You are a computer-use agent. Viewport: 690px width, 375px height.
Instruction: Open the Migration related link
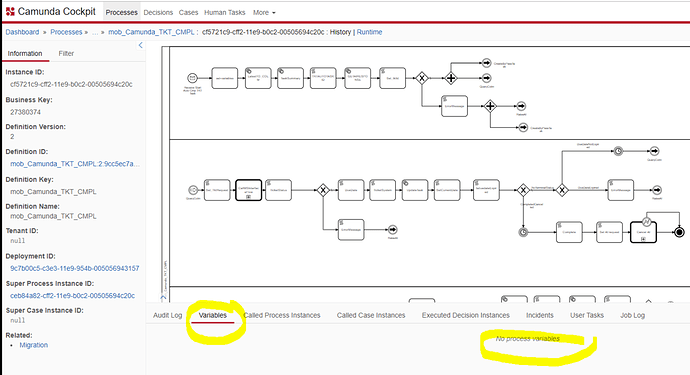33,345
